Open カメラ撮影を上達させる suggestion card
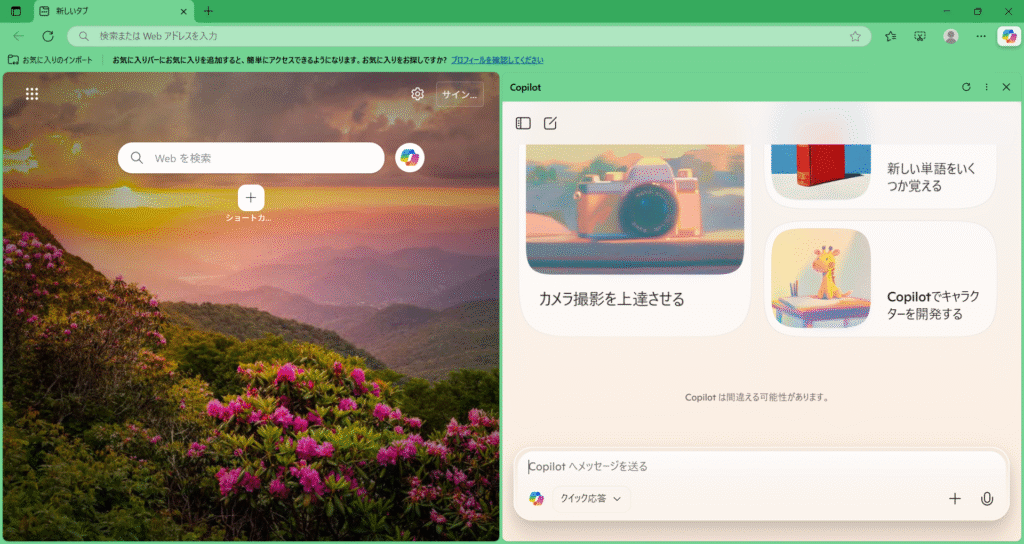This screenshot has height=544, width=1024. [x=635, y=240]
